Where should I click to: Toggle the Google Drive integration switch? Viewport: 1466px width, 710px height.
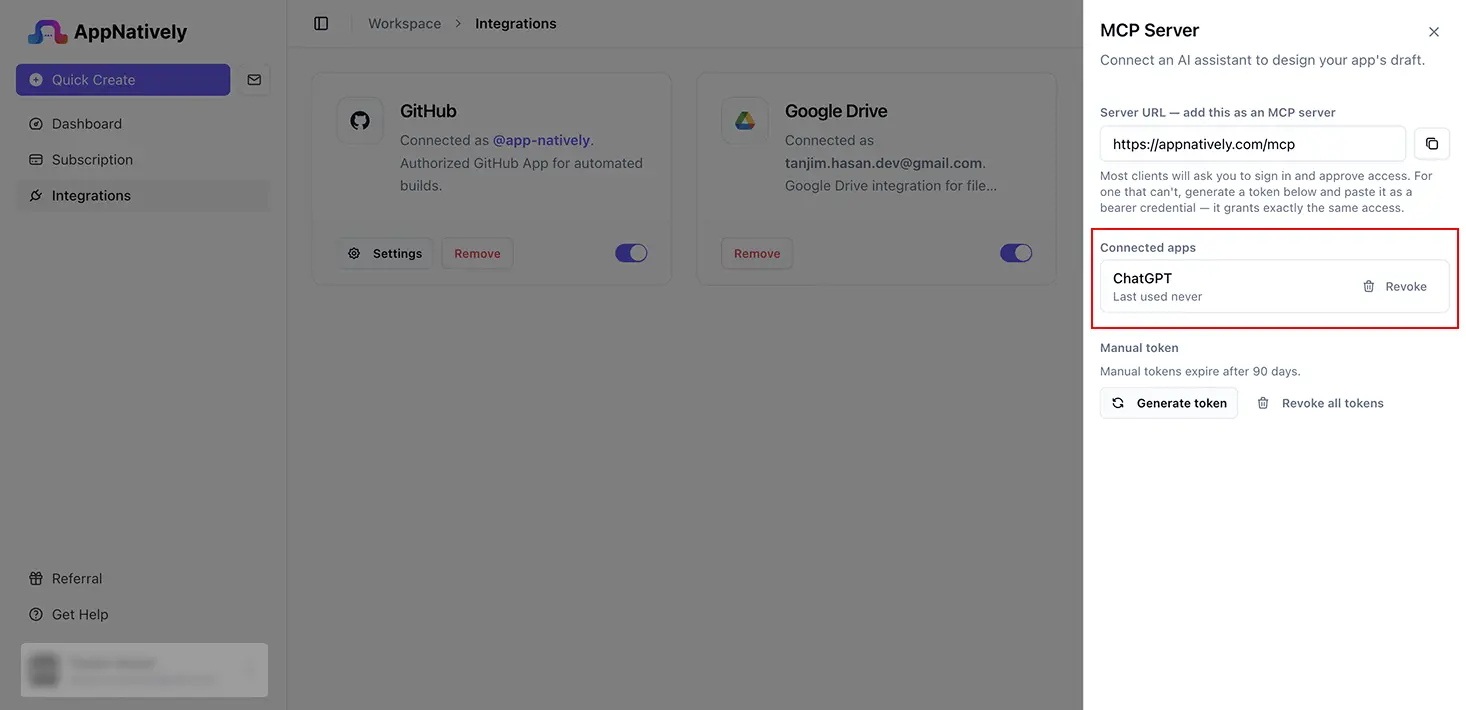tap(1016, 253)
